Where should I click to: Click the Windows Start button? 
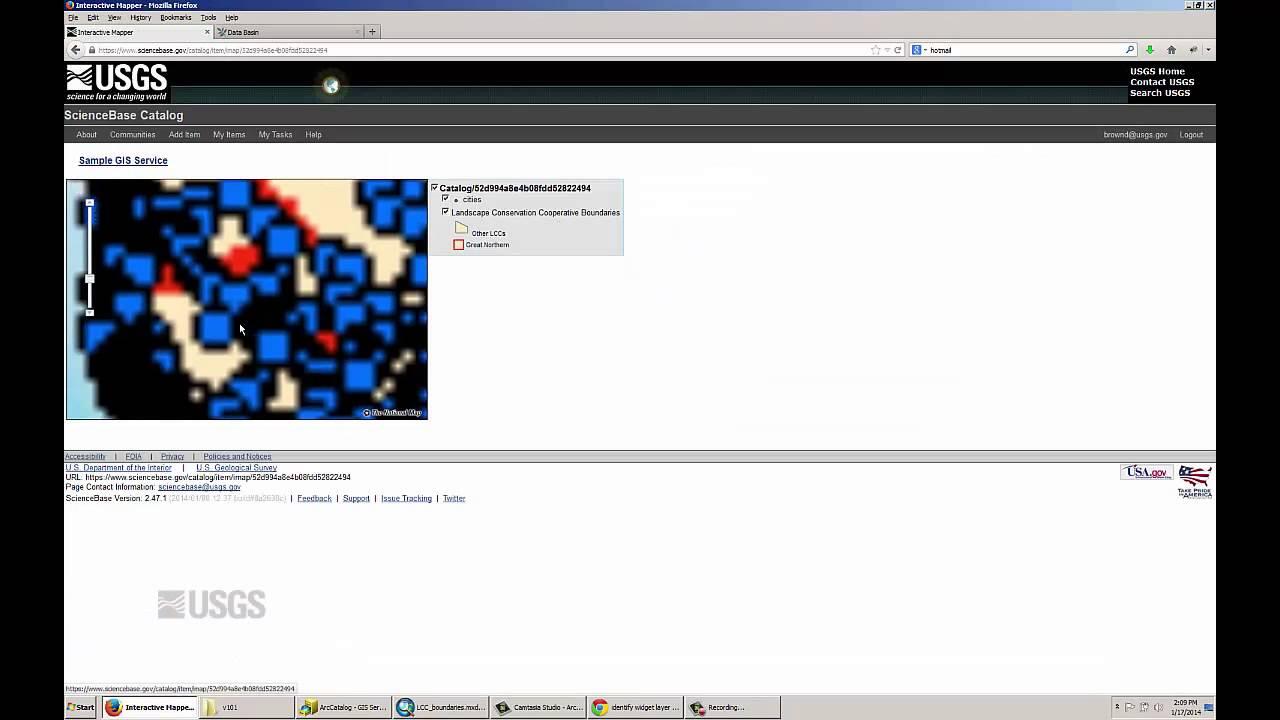click(80, 707)
